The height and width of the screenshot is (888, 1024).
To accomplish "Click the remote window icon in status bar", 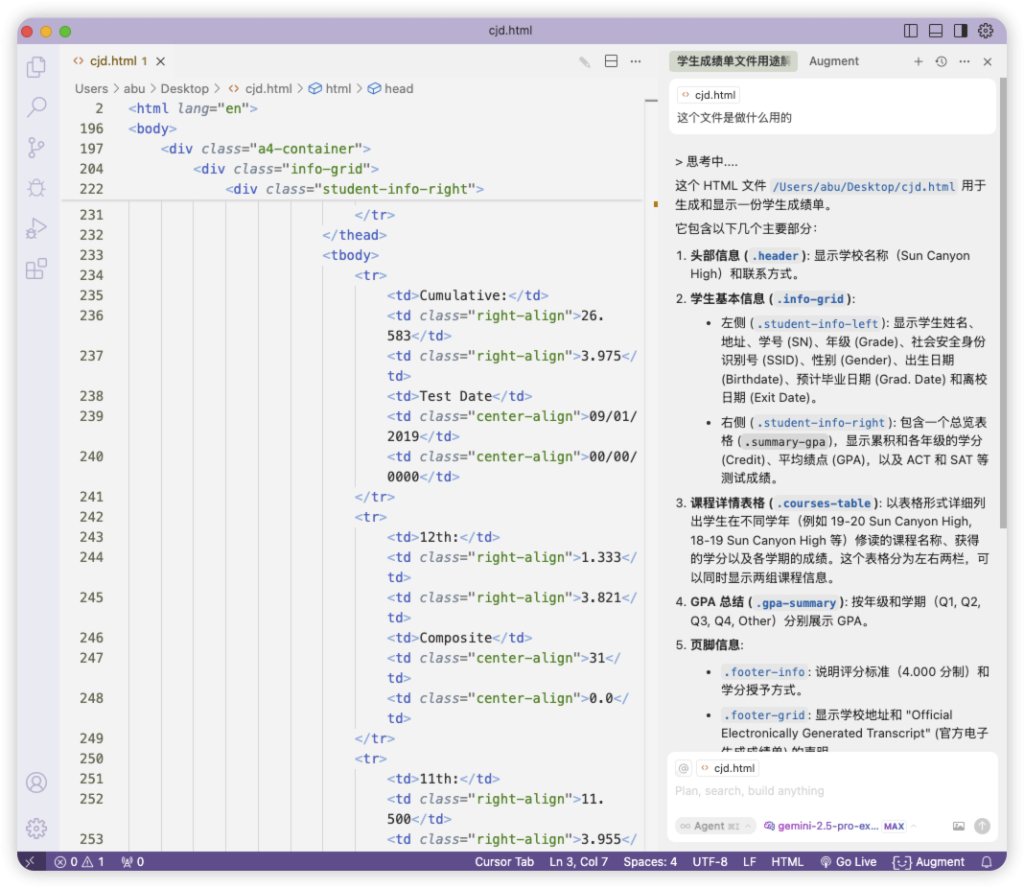I will point(30,863).
